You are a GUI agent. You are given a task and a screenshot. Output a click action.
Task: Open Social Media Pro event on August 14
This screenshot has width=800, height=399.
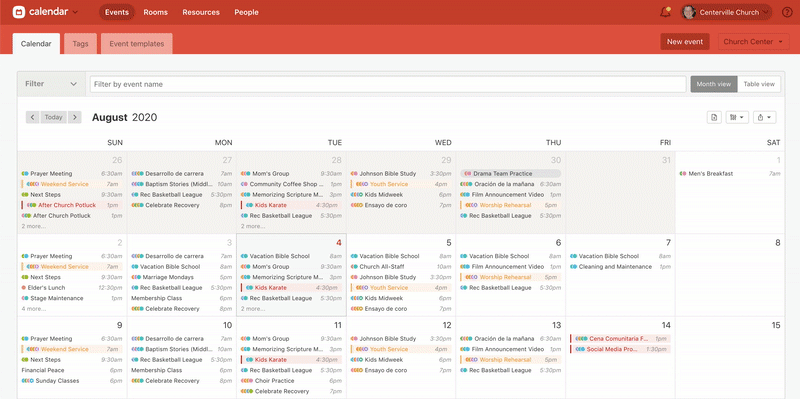pyautogui.click(x=620, y=349)
